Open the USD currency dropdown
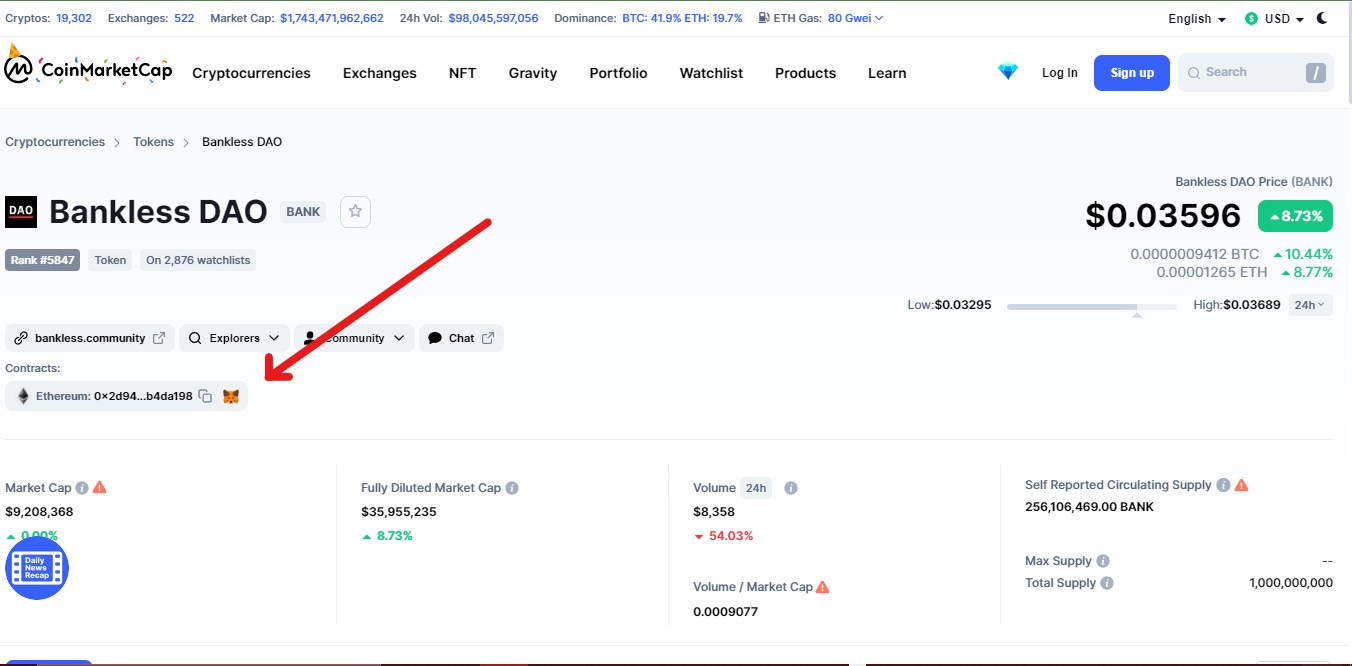This screenshot has height=666, width=1352. tap(1274, 19)
